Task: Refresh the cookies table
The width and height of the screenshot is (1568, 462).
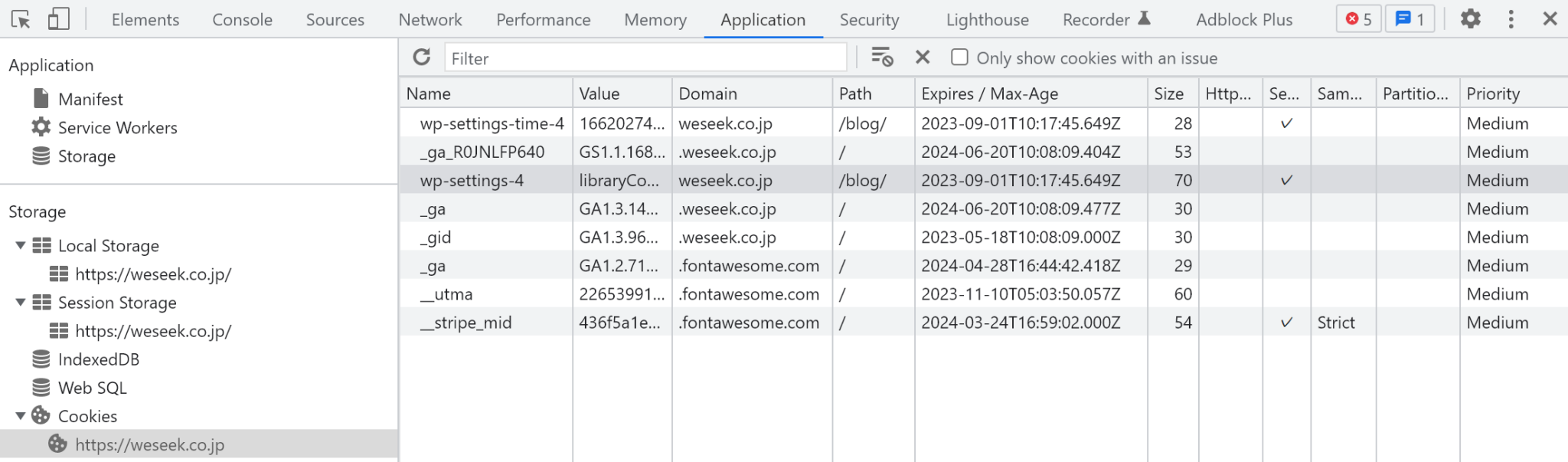Action: pyautogui.click(x=422, y=57)
